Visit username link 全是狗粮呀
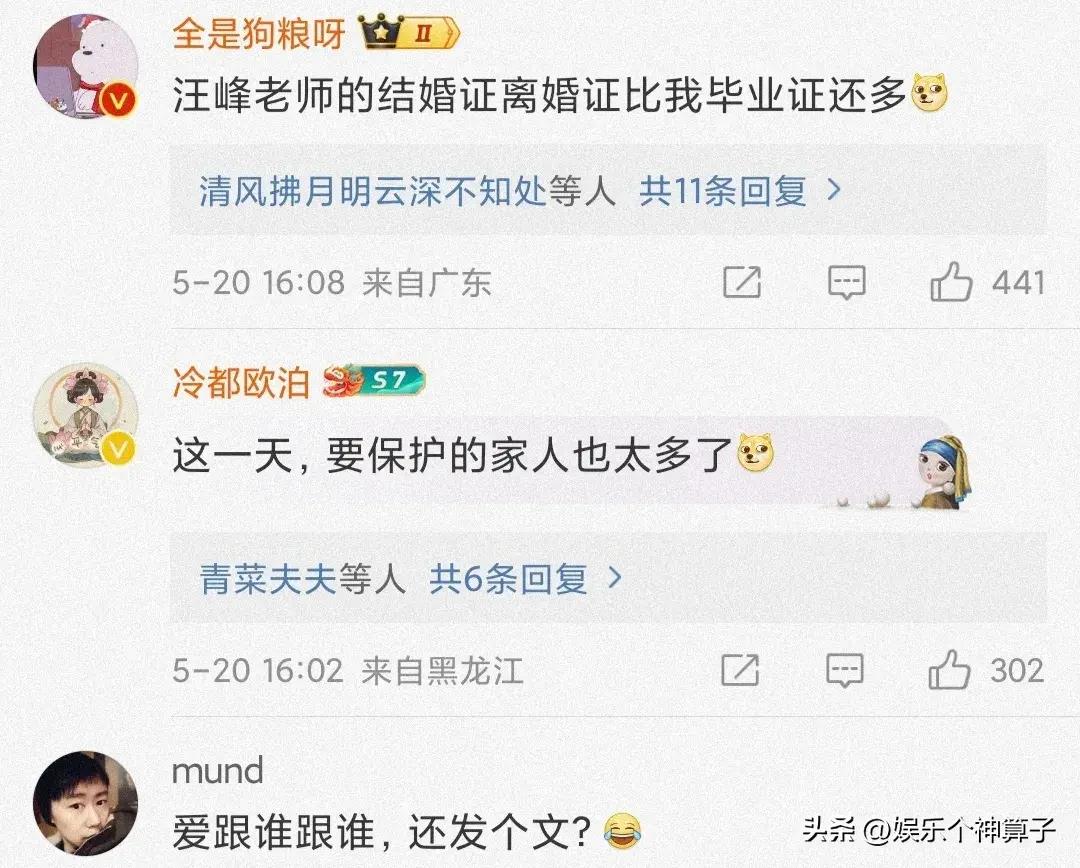This screenshot has height=868, width=1080. pos(258,33)
